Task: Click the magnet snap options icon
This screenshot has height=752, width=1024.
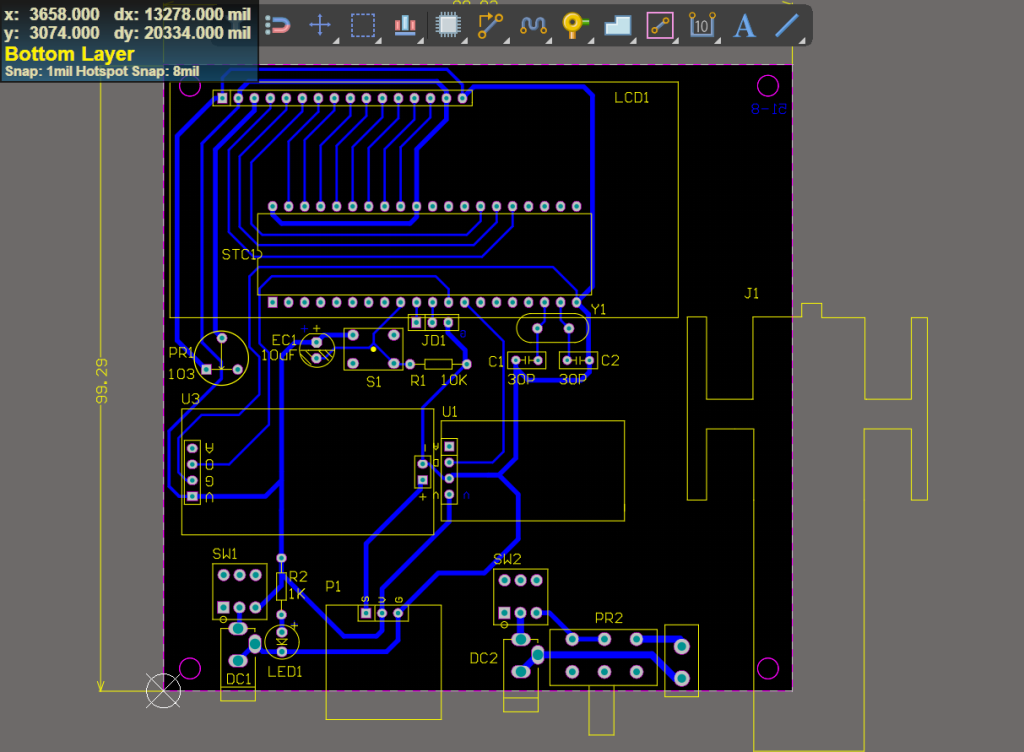Action: (x=279, y=25)
